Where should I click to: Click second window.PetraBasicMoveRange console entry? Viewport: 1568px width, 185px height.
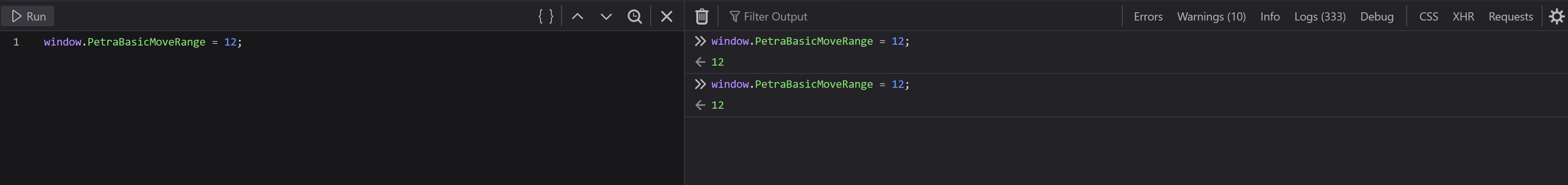click(810, 84)
